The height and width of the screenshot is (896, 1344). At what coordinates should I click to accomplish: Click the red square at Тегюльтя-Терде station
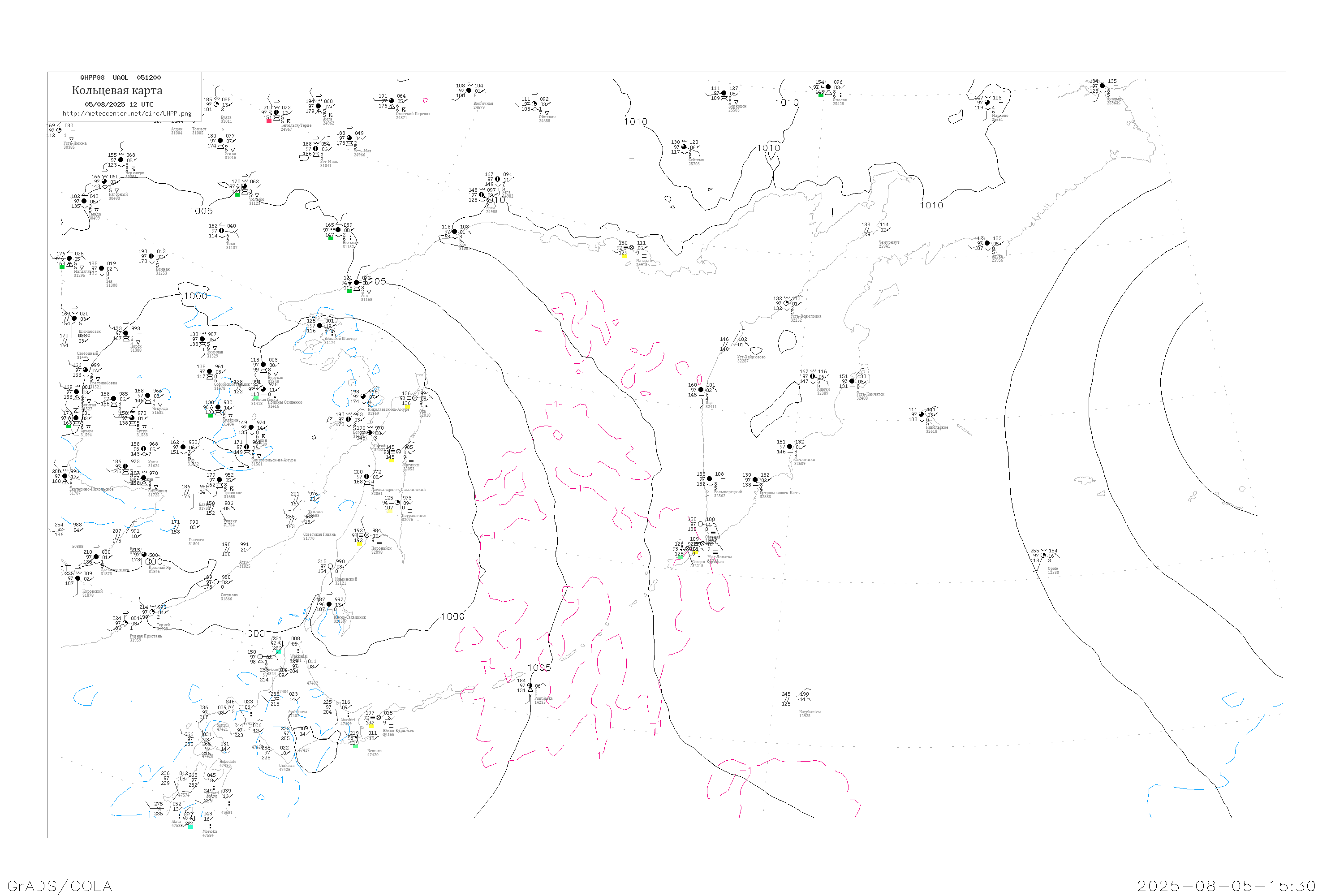269,121
